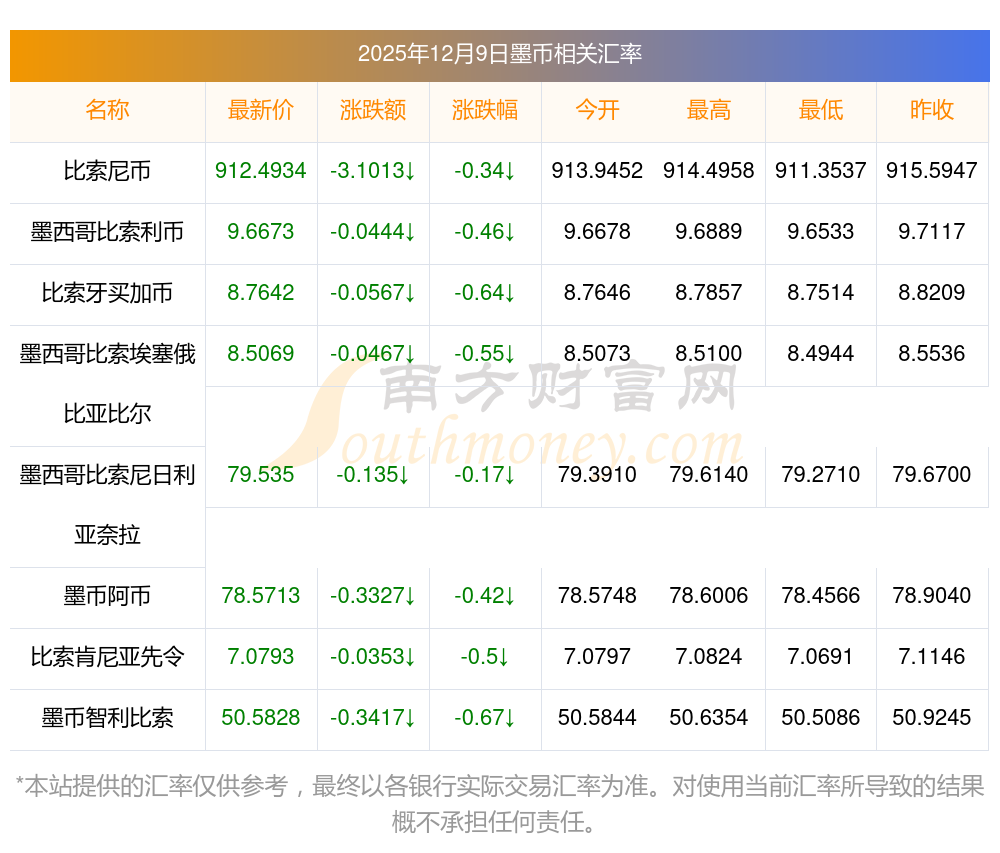The width and height of the screenshot is (1000, 853).
Task: Click the latest price 912.4934
Action: [x=261, y=171]
